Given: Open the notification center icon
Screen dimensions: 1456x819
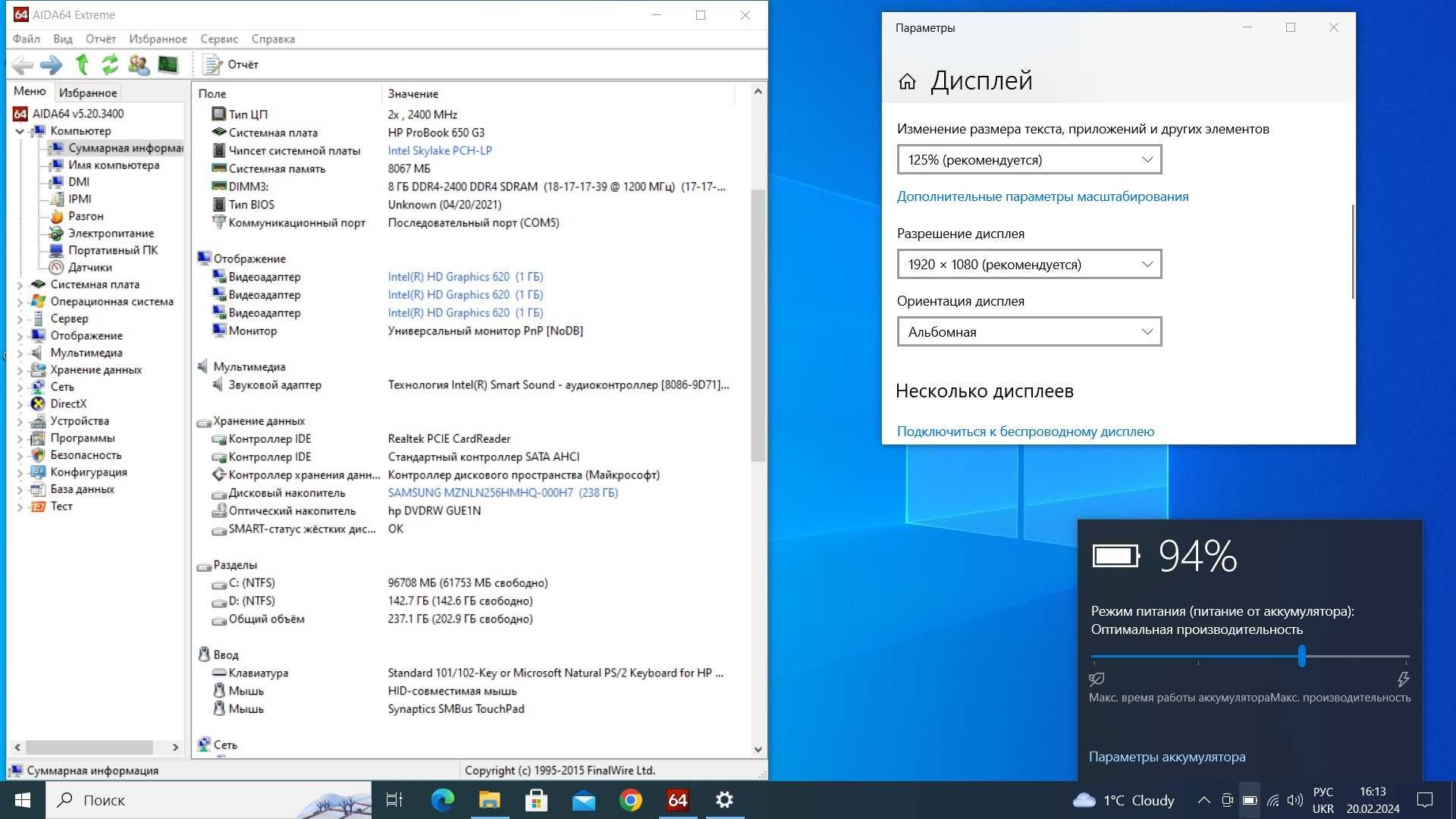Looking at the screenshot, I should coord(1425,800).
